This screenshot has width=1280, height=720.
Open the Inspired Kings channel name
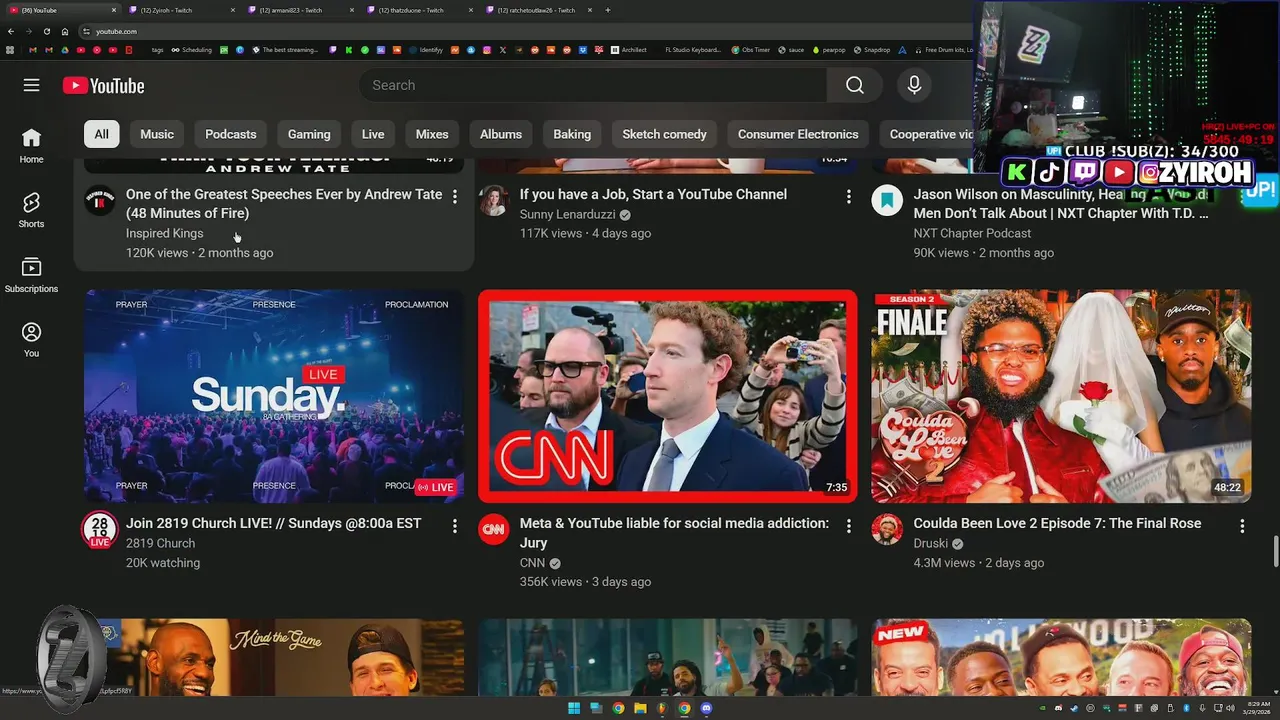tap(164, 233)
